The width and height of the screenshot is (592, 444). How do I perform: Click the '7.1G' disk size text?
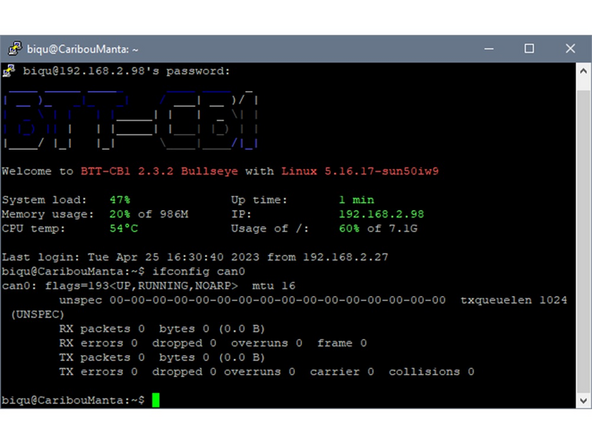(x=403, y=228)
